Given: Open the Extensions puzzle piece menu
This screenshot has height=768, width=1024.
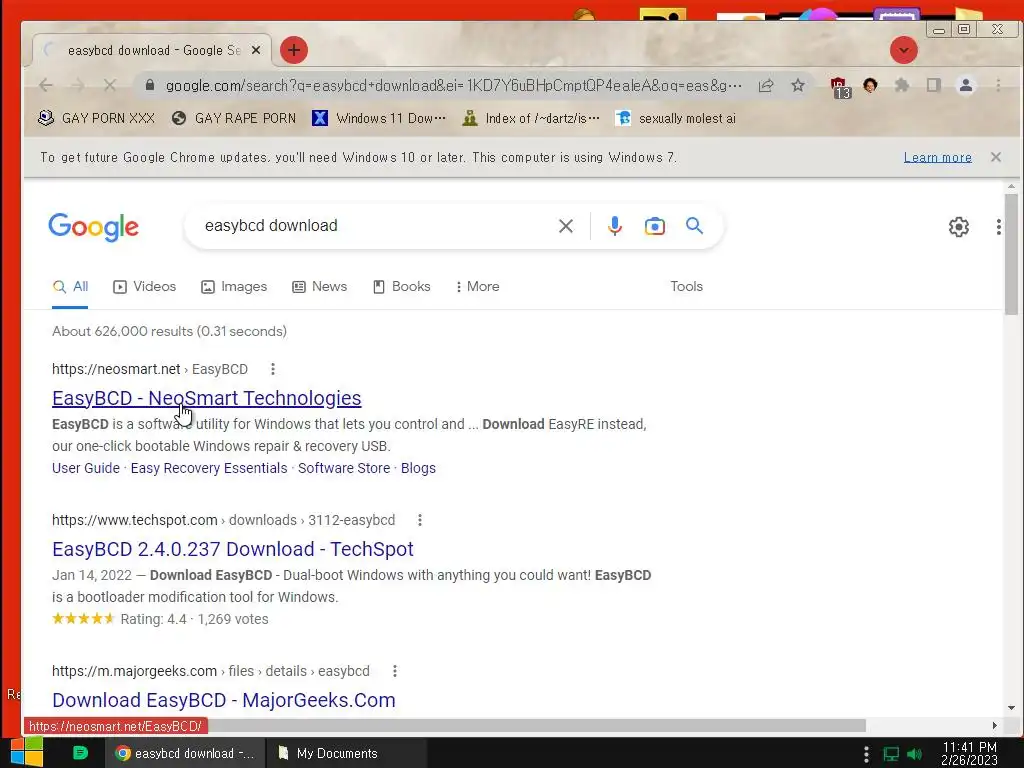Looking at the screenshot, I should 902,86.
